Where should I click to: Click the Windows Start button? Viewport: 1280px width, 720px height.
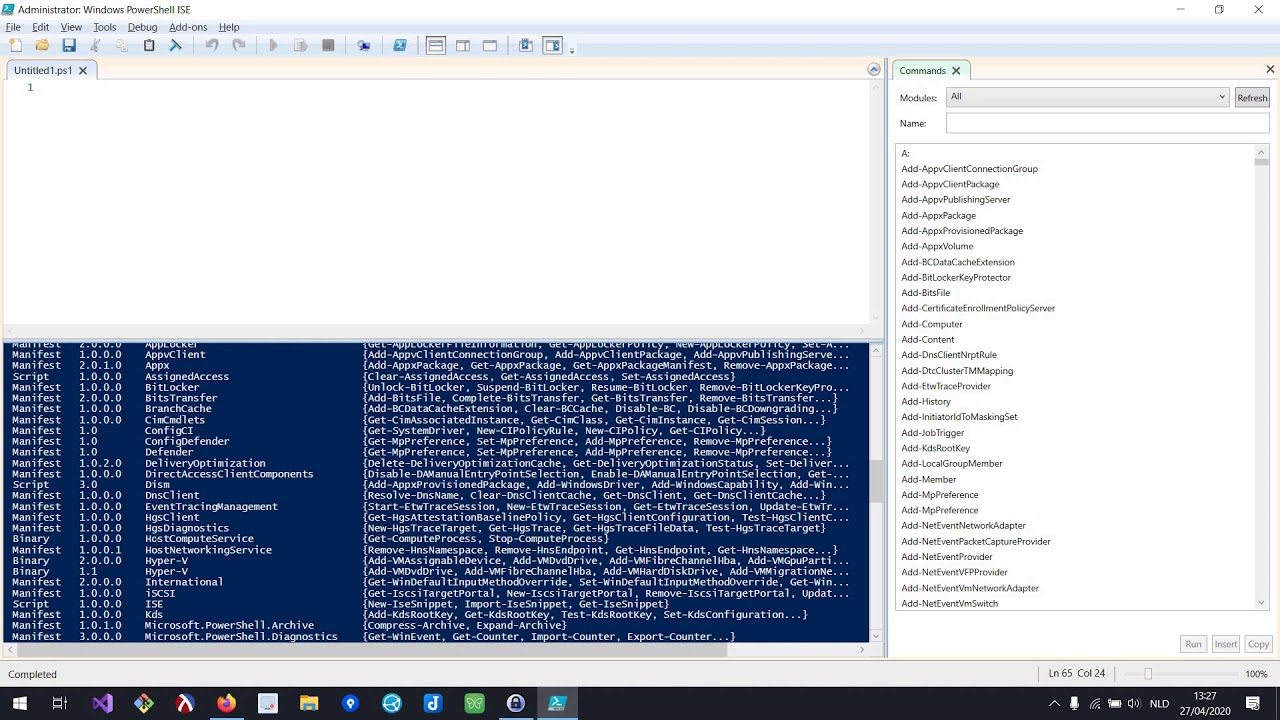click(19, 703)
